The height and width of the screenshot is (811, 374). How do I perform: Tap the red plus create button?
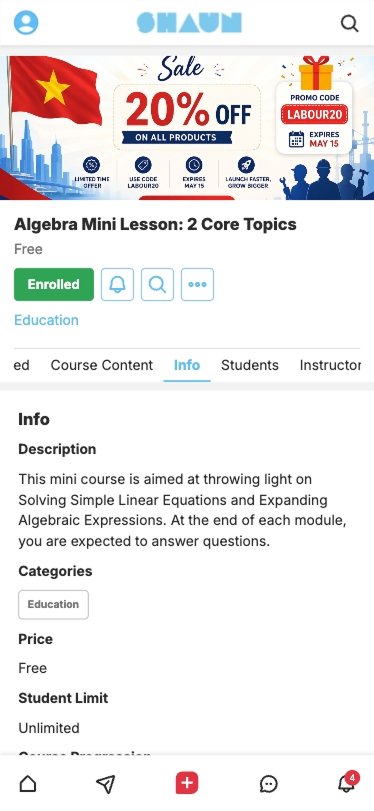(187, 783)
